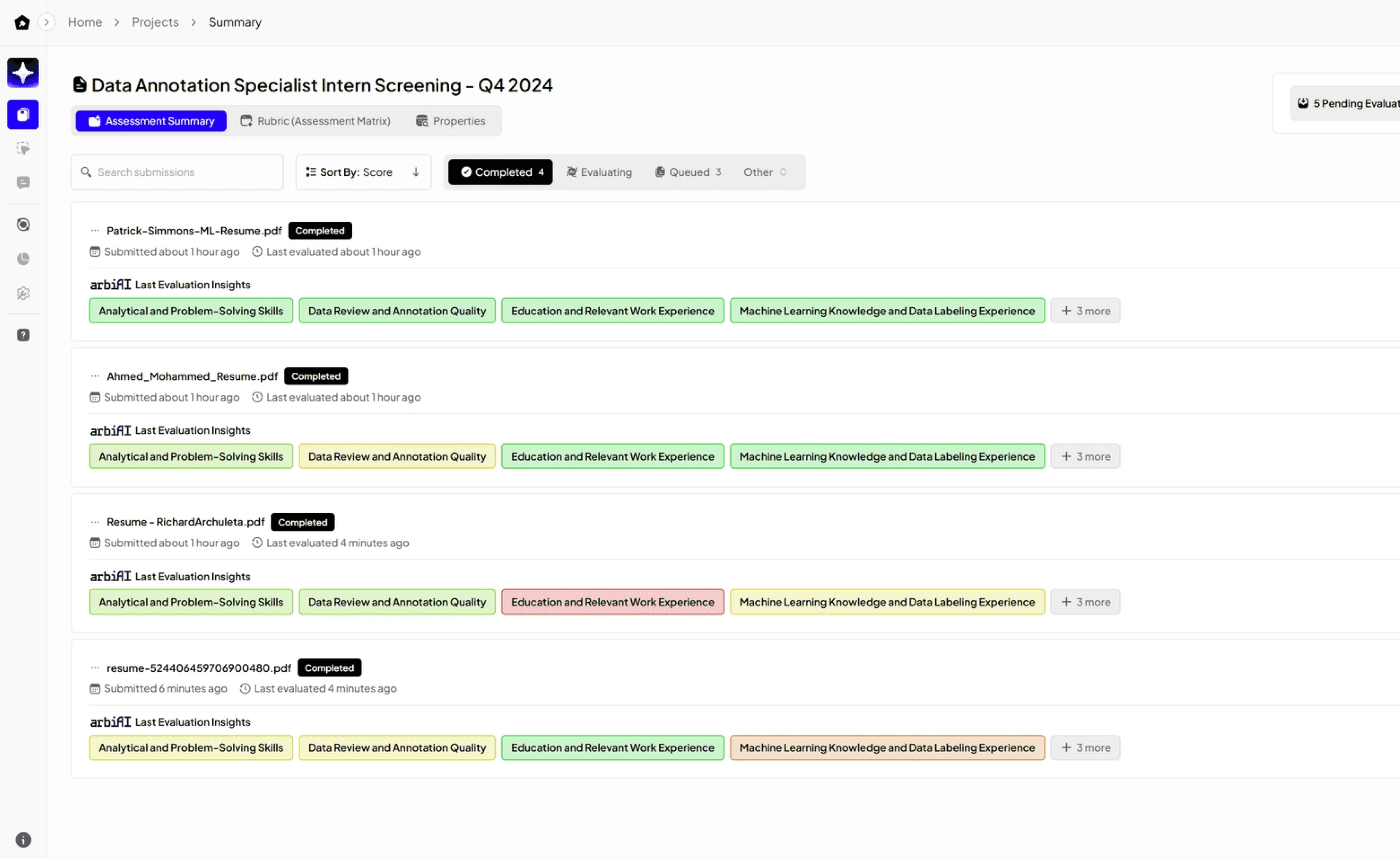Open options menu for Patrick-Simmons-ML-Resume.pdf
1400x859 pixels.
95,231
